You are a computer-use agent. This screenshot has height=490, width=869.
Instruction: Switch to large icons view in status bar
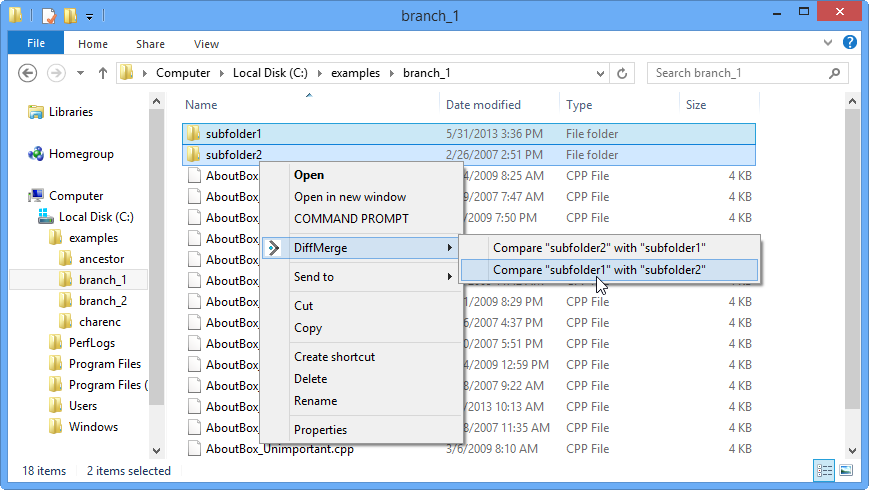coord(846,470)
